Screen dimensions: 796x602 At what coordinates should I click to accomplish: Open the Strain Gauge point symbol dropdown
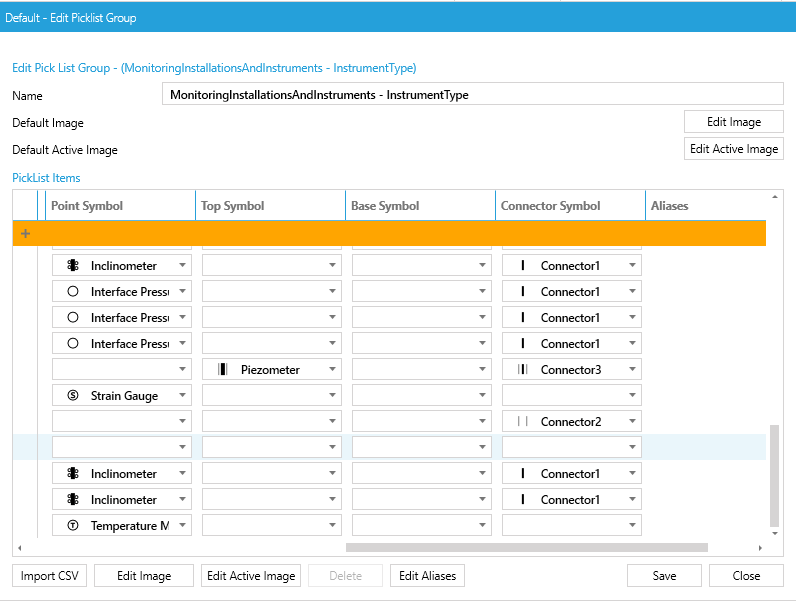click(x=182, y=395)
